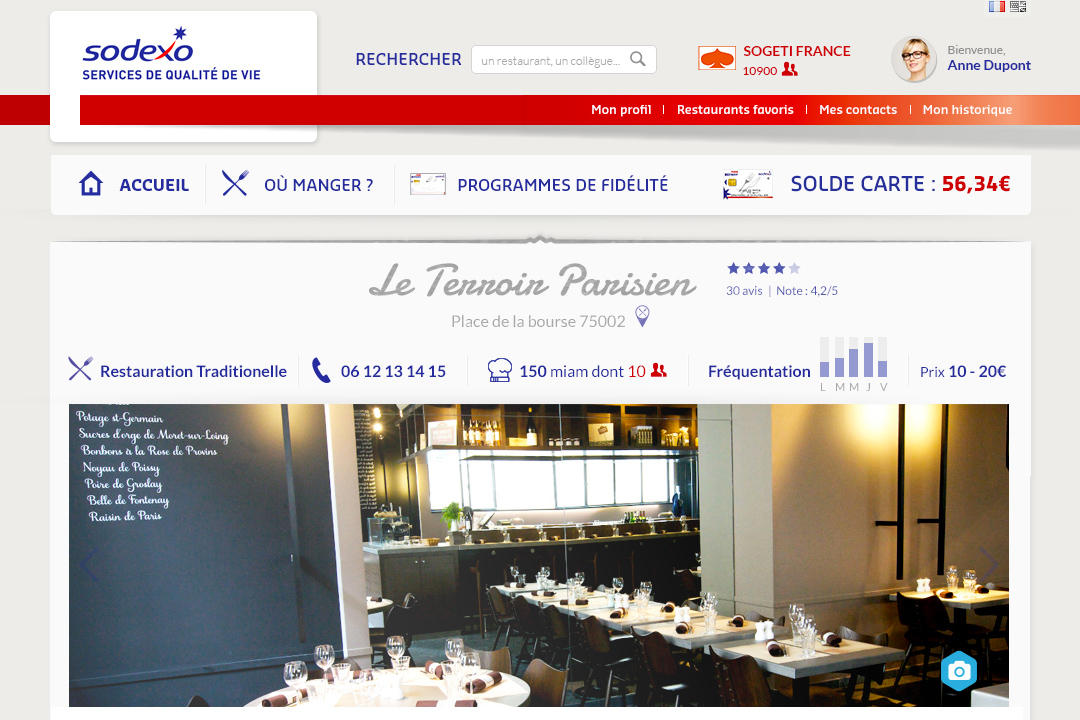Screen dimensions: 1080x720
Task: Go to Restaurants favoris
Action: pyautogui.click(x=735, y=110)
